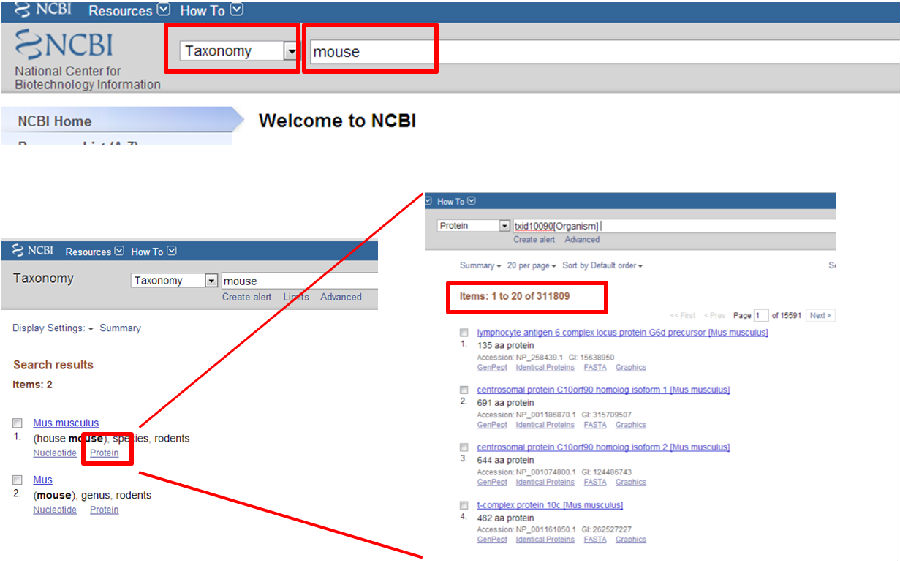Click Advanced link in Protein window

[x=582, y=239]
